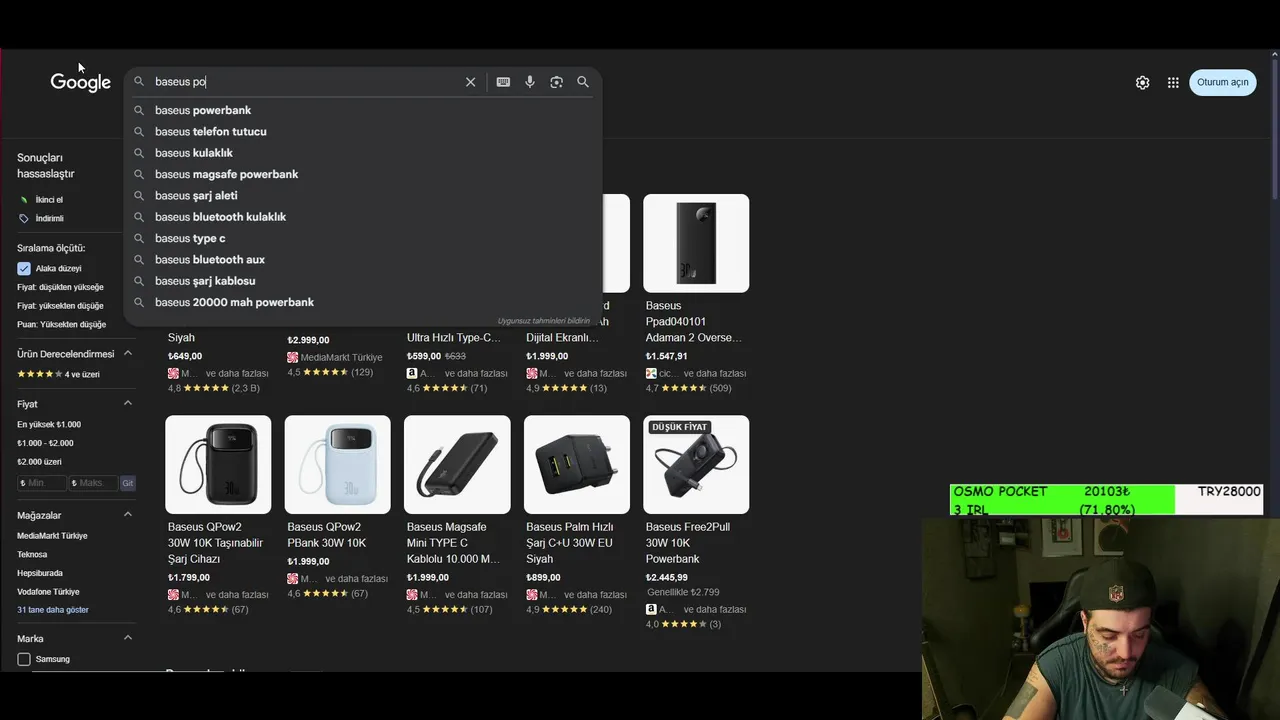This screenshot has width=1280, height=720.
Task: Click the Maks. price input
Action: [x=94, y=483]
